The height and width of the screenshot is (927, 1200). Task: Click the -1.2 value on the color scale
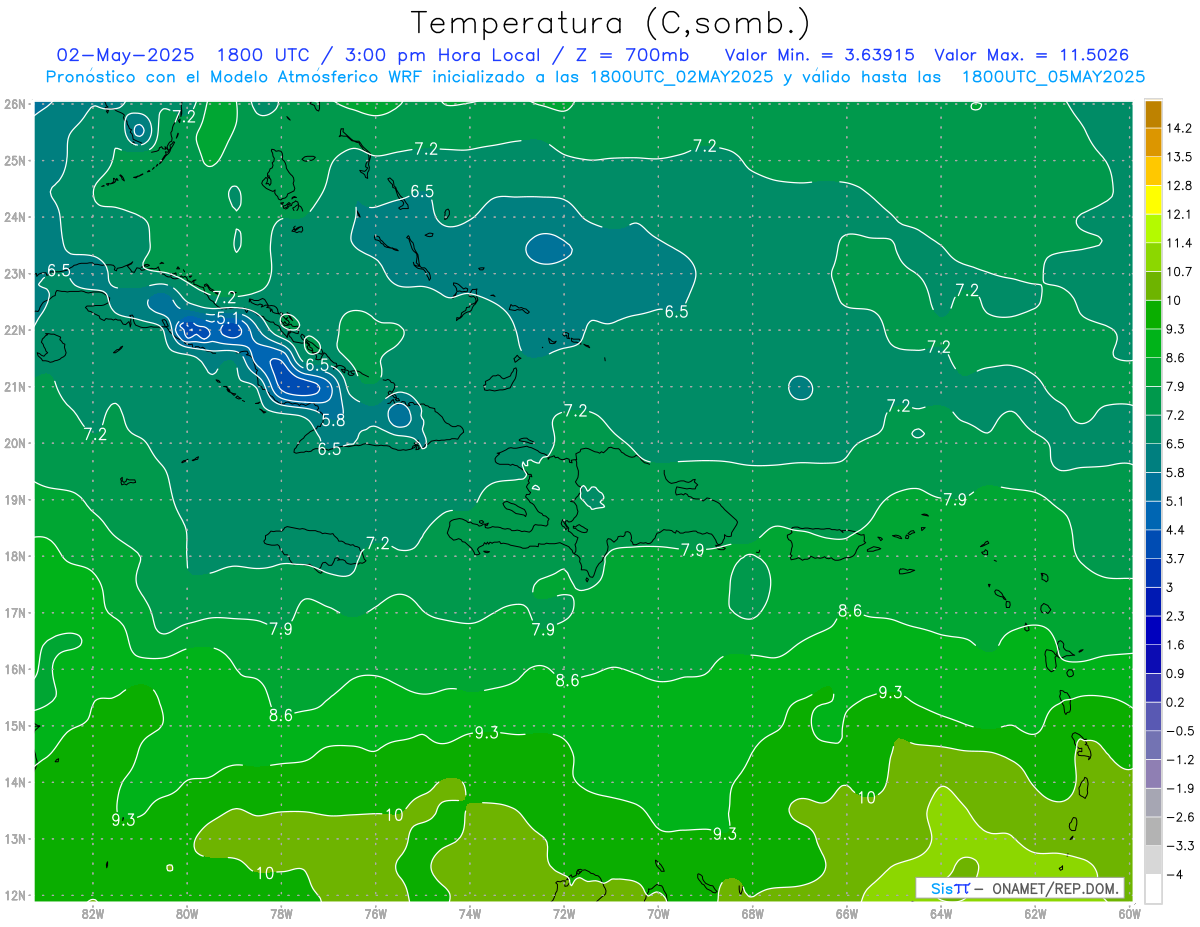tap(1181, 760)
